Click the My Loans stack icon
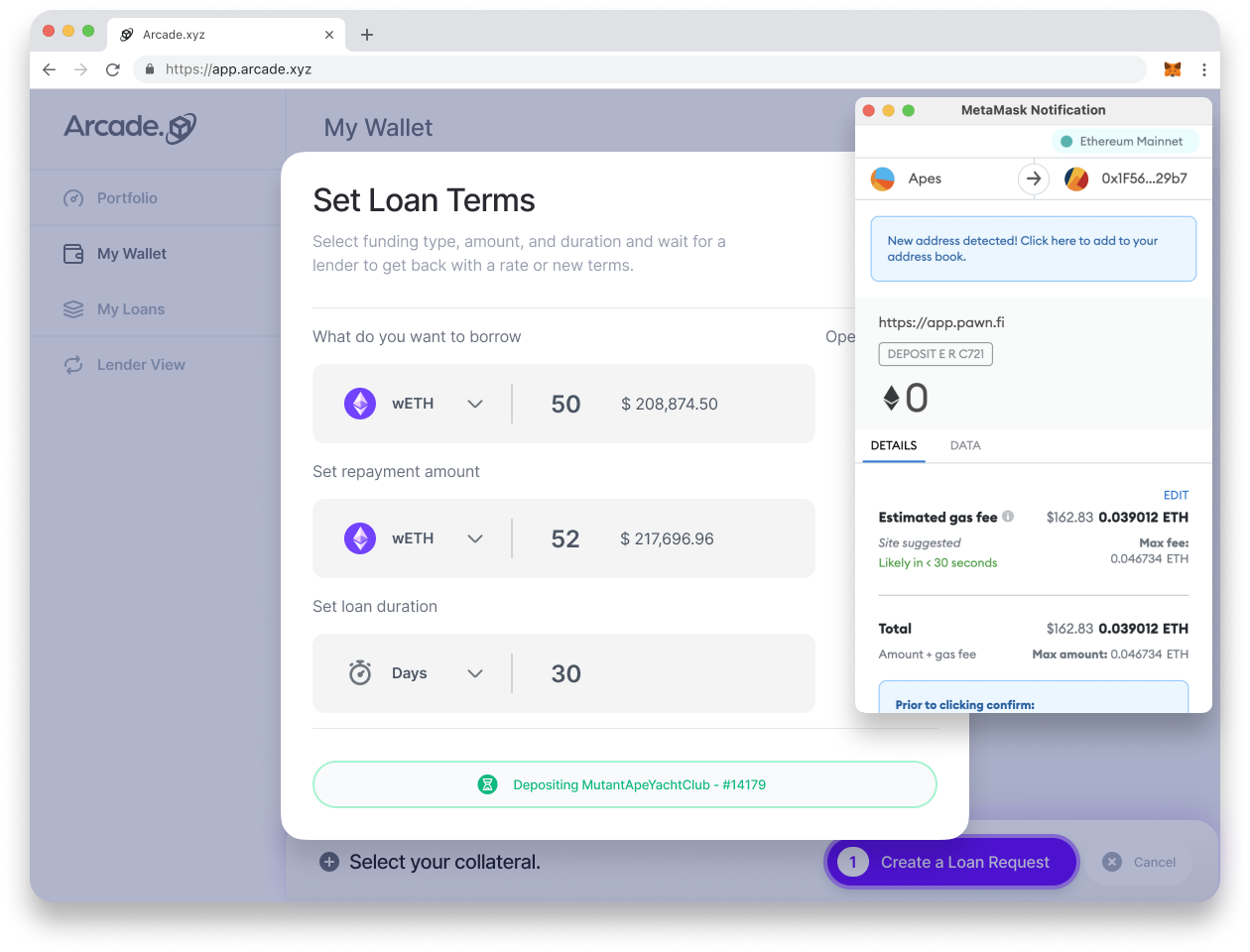Screen dimensions: 1250x952 73,309
